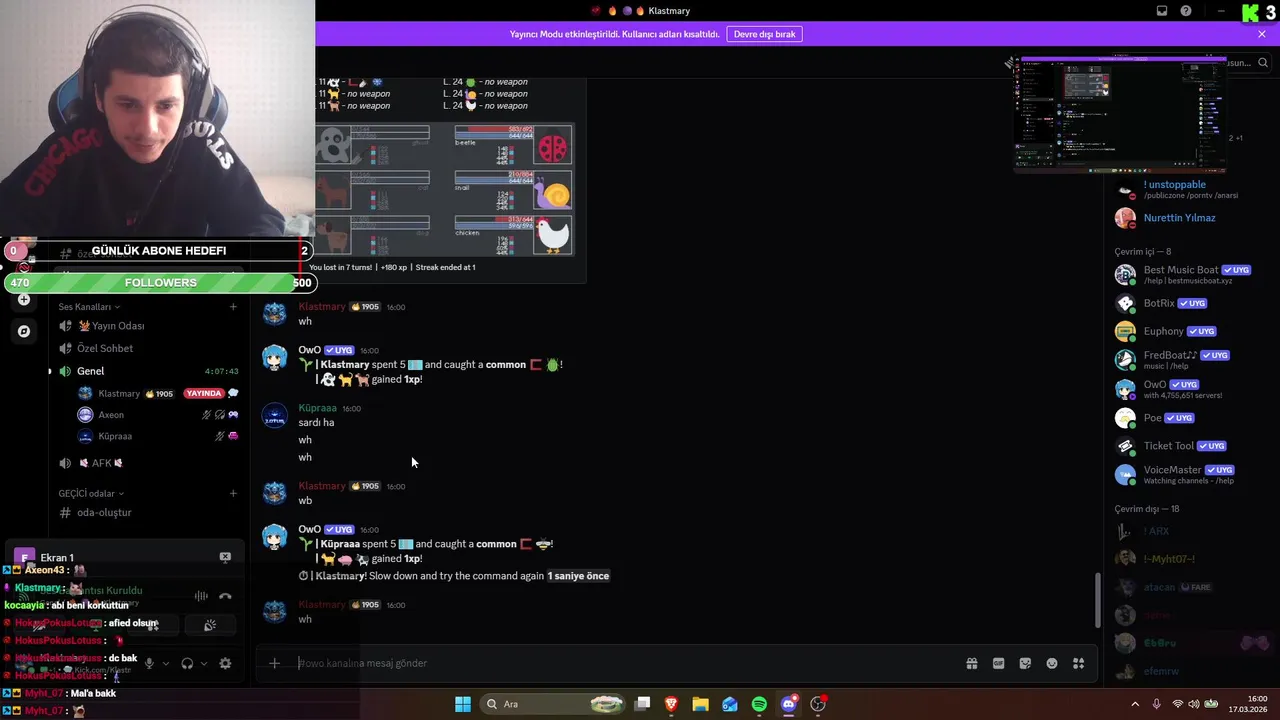Screen dimensions: 1280x720
Task: Dismiss the streamer mode banner
Action: 1262,34
